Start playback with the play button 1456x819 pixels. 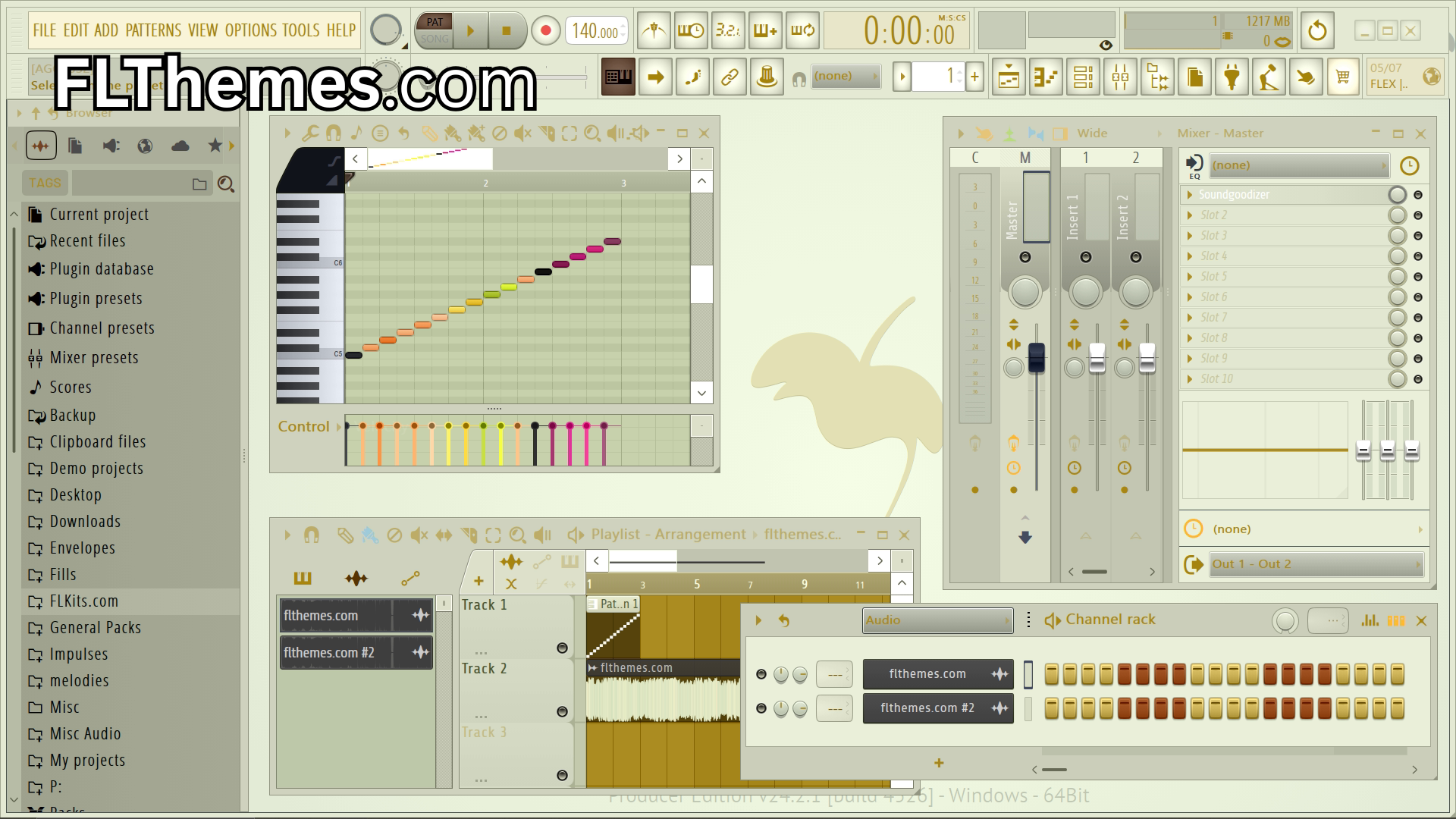click(x=470, y=31)
